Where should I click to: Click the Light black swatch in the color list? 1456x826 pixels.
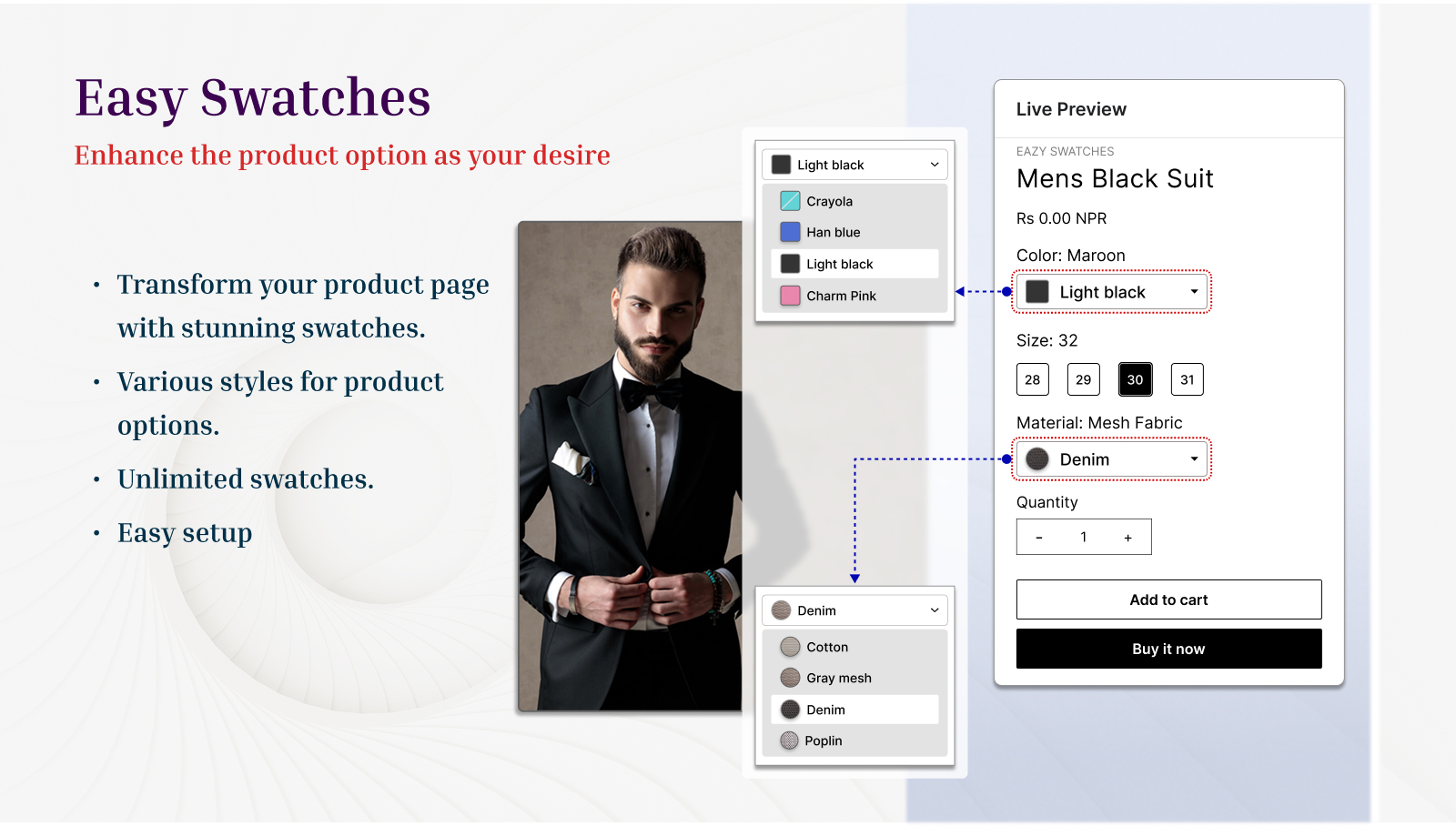click(790, 264)
